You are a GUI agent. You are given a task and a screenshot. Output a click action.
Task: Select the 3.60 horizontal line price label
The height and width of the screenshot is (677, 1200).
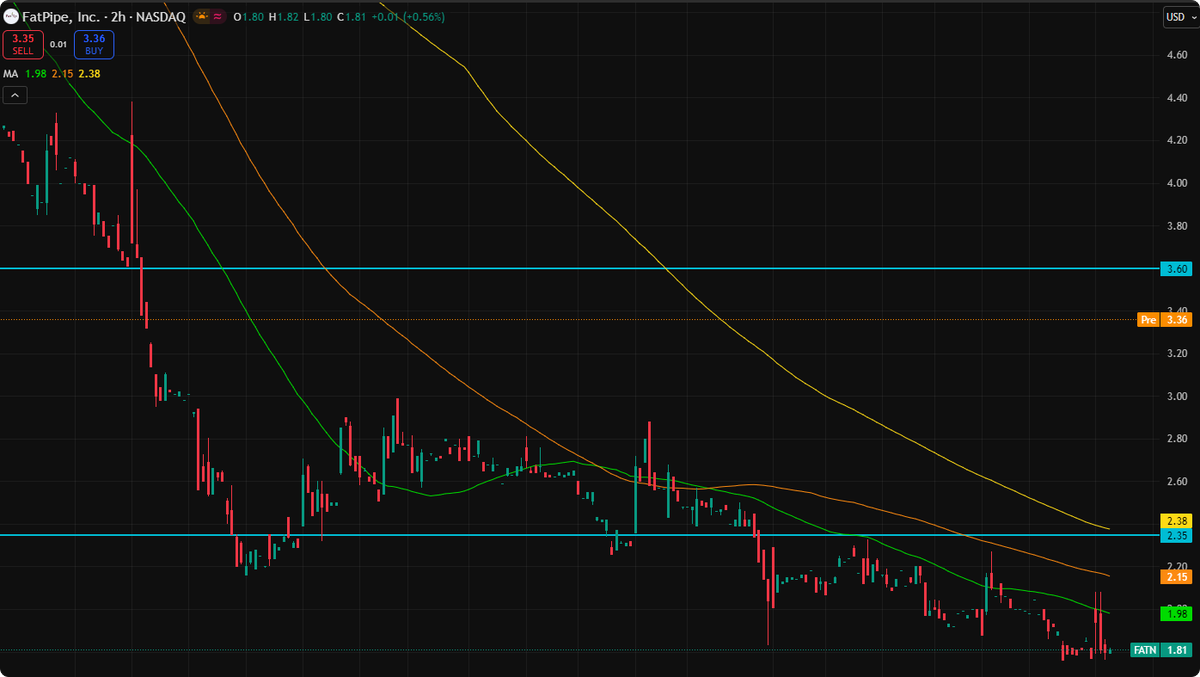point(1177,269)
